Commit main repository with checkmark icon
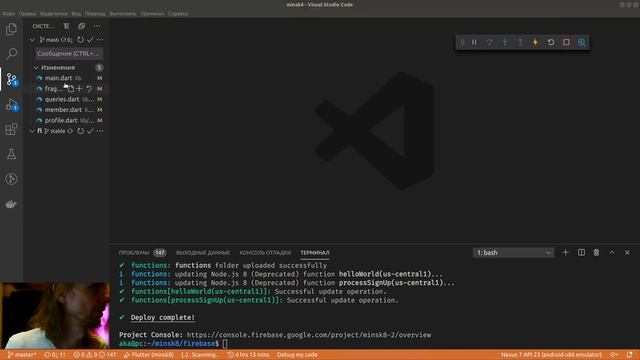 [90, 40]
